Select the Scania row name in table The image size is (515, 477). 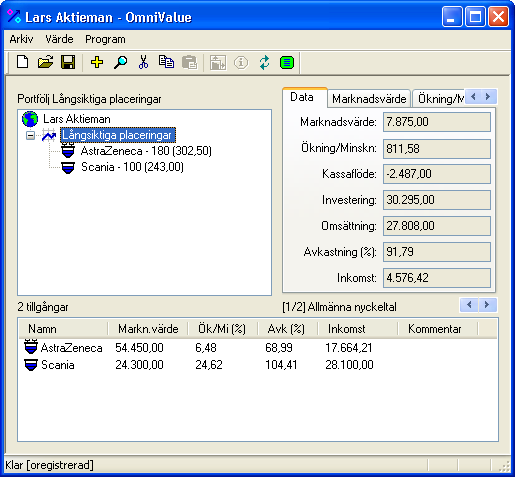coord(58,365)
